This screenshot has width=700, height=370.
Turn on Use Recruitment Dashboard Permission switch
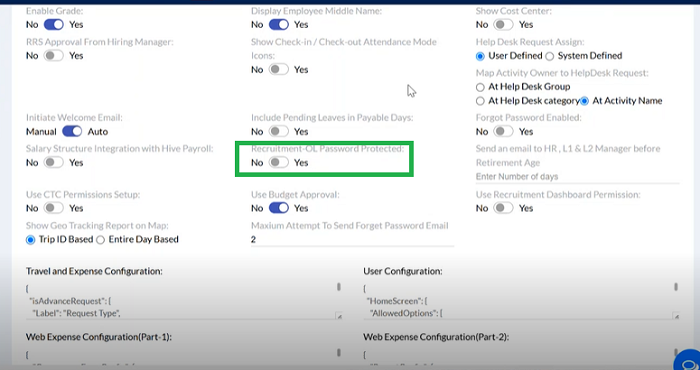(x=503, y=208)
